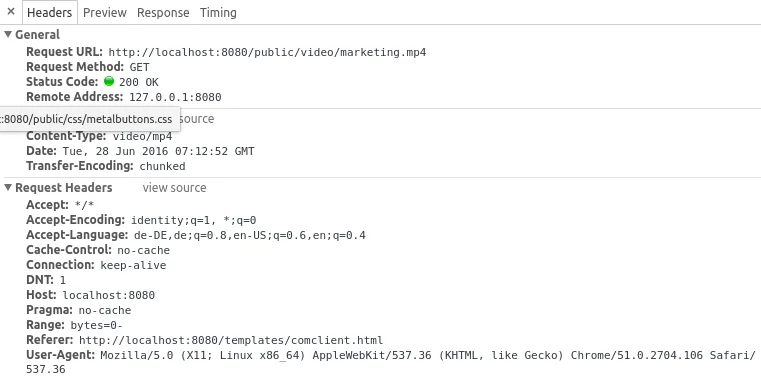The image size is (761, 386).
Task: Collapse the Request Headers section
Action: point(8,187)
